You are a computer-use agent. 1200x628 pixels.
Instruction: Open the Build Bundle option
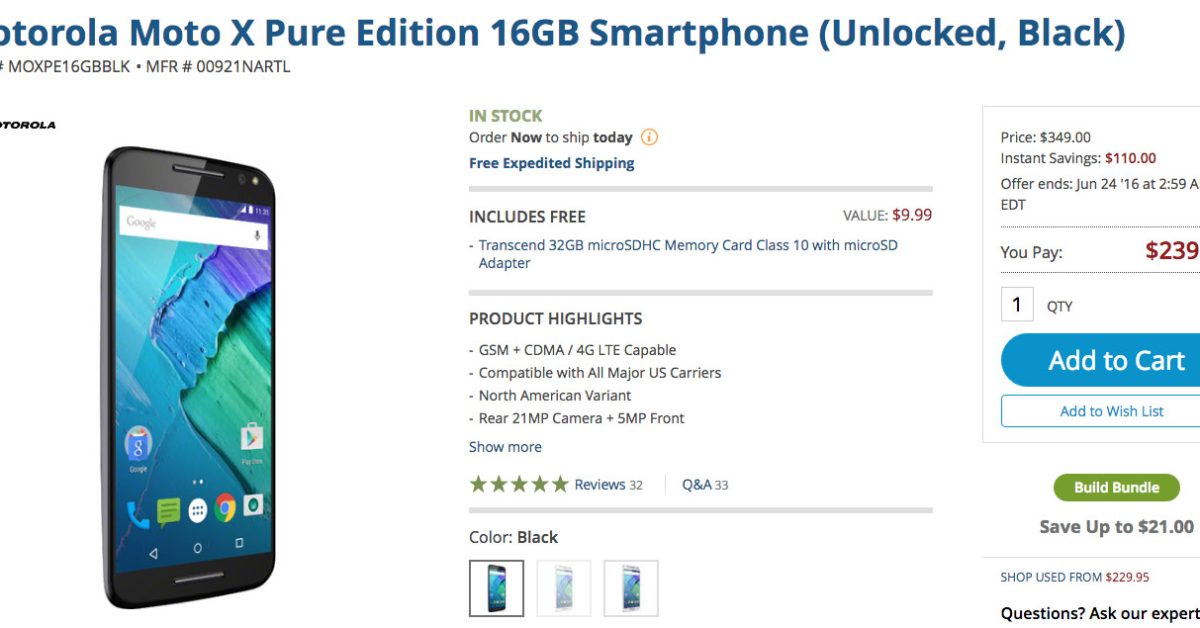click(x=1116, y=488)
